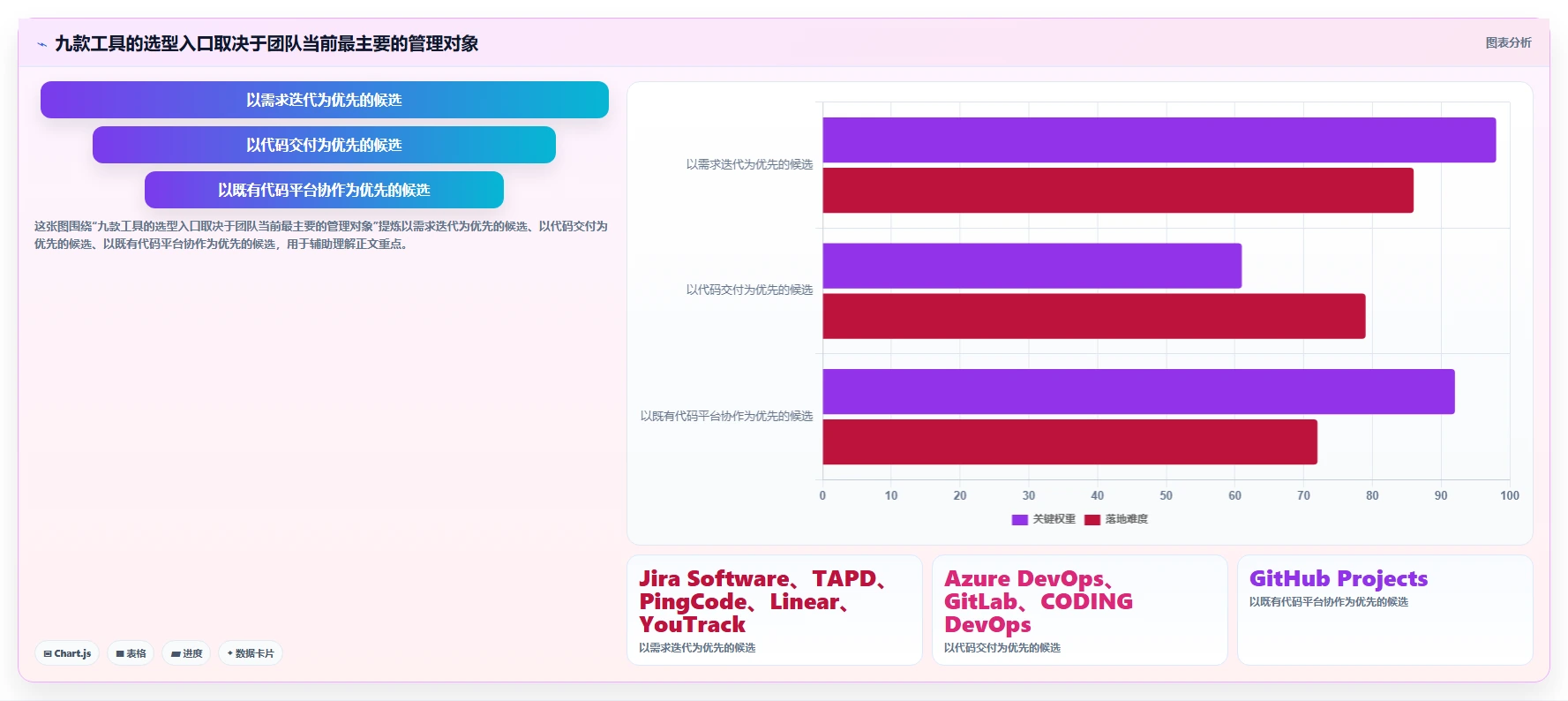Click the 图表分析 label at top right

[x=1508, y=42]
